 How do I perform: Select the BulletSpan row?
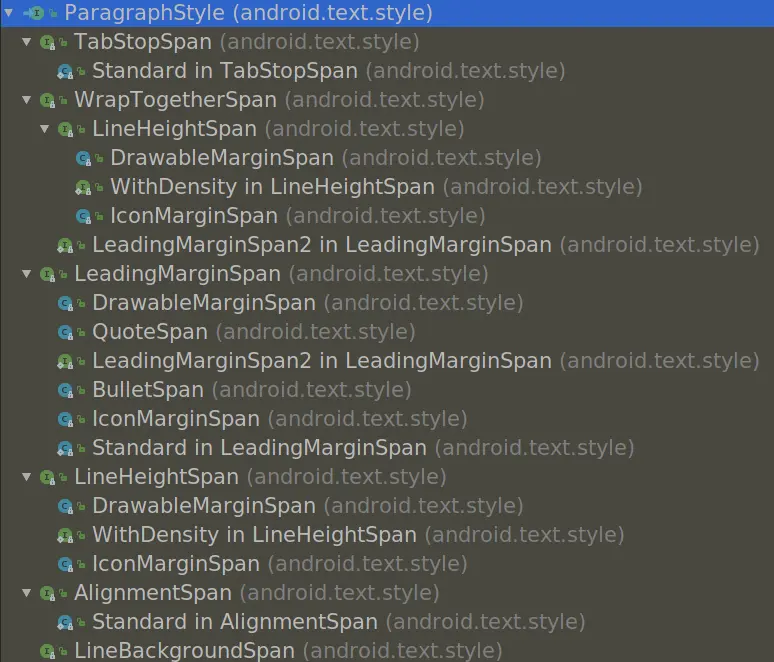(387, 390)
